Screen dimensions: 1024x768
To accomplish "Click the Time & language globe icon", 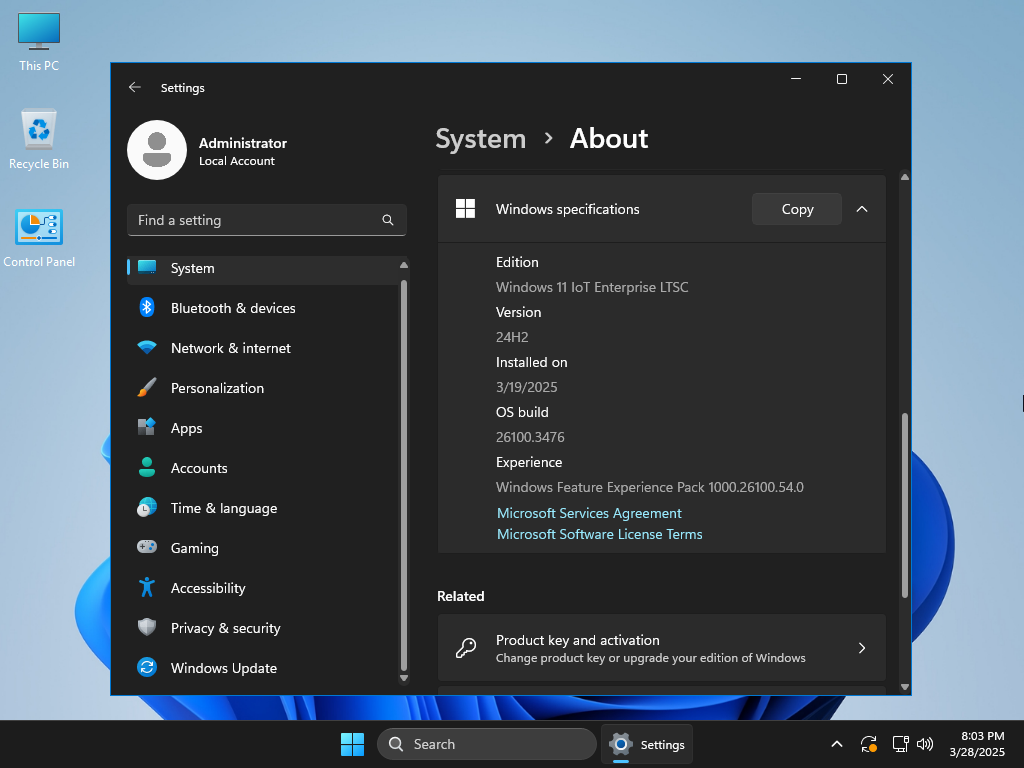I will click(147, 507).
